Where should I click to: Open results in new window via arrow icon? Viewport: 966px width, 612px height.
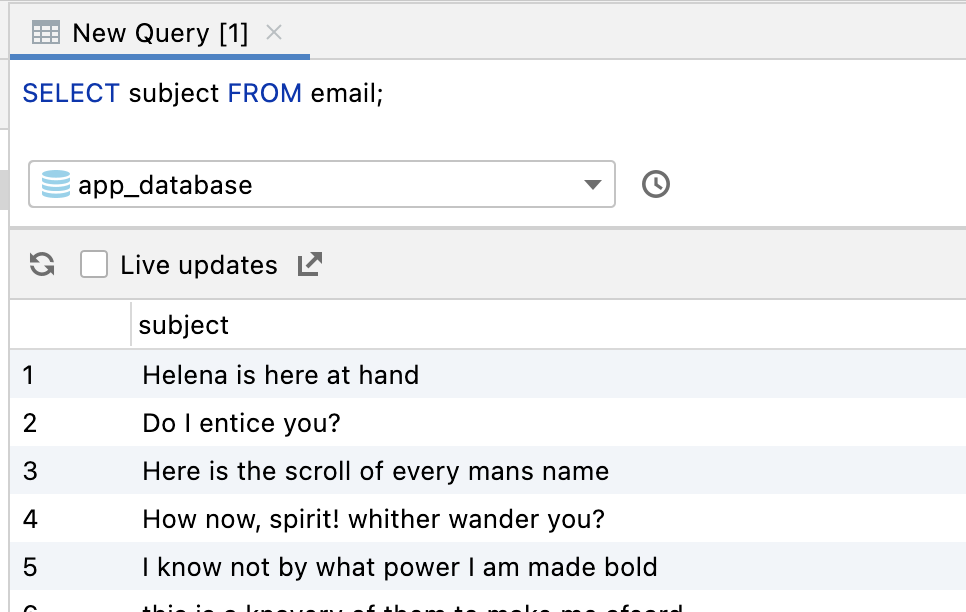coord(310,265)
